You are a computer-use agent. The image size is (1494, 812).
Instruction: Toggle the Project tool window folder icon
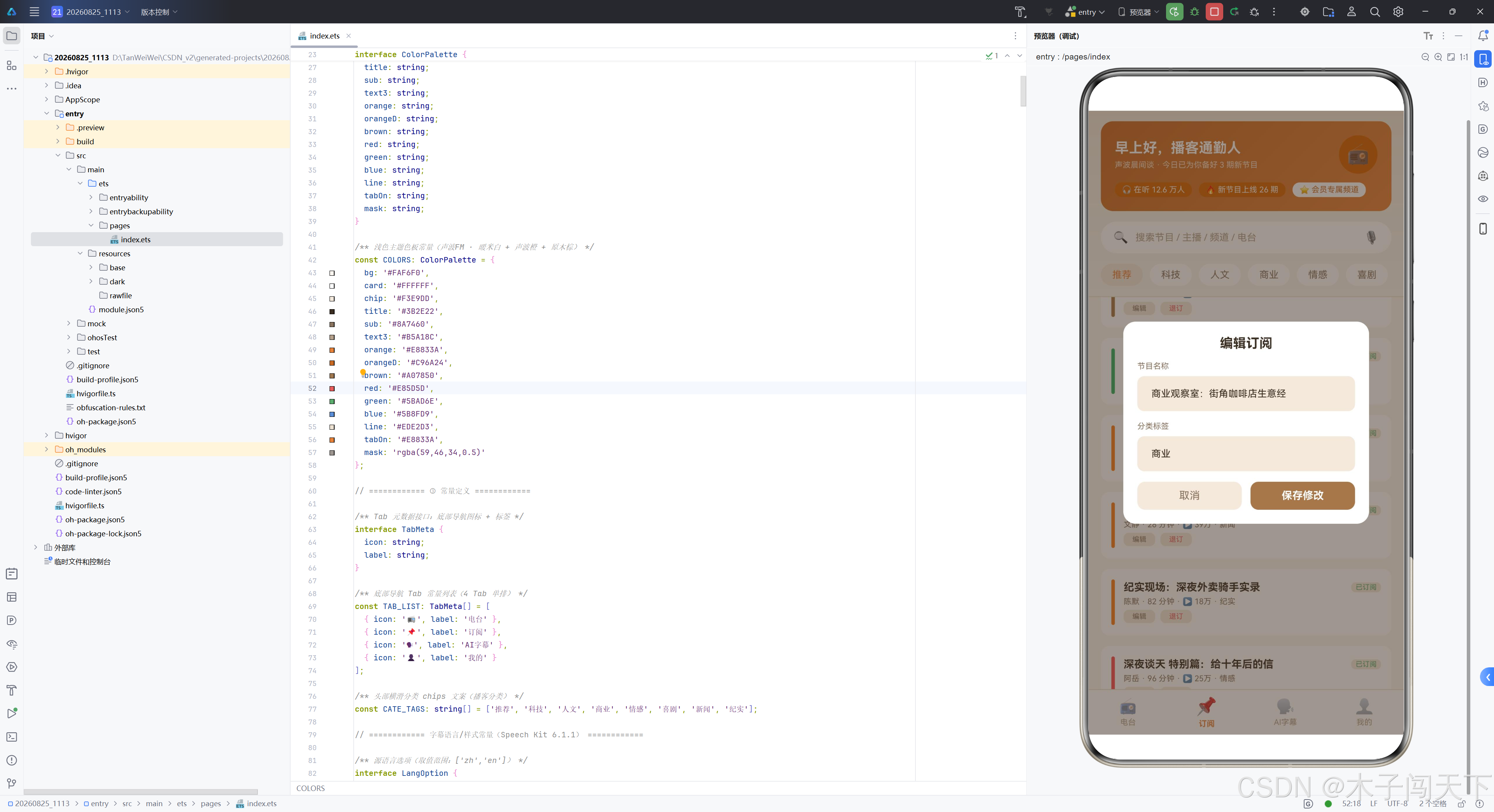12,36
